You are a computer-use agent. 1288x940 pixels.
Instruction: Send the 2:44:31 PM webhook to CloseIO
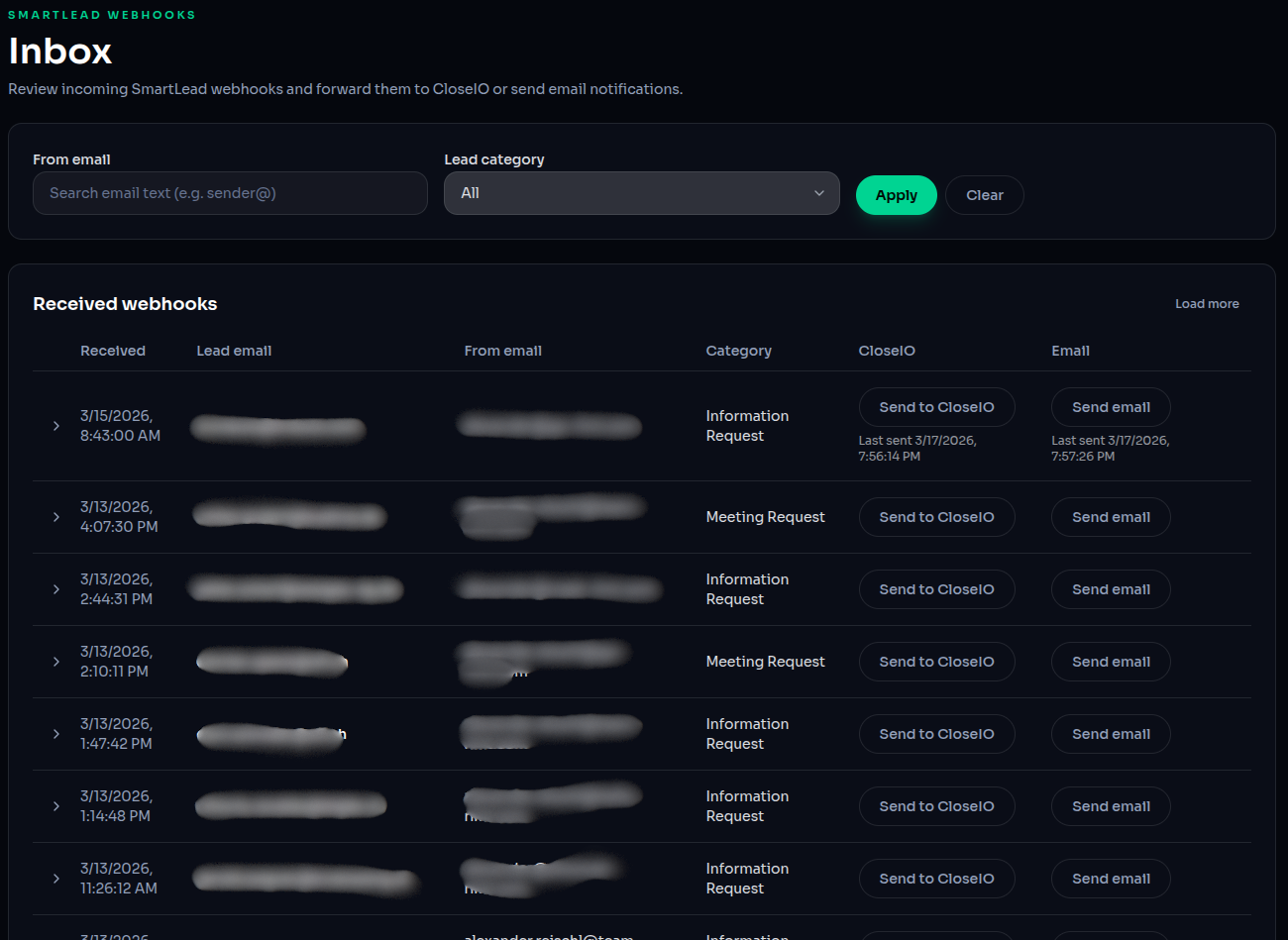tap(937, 589)
